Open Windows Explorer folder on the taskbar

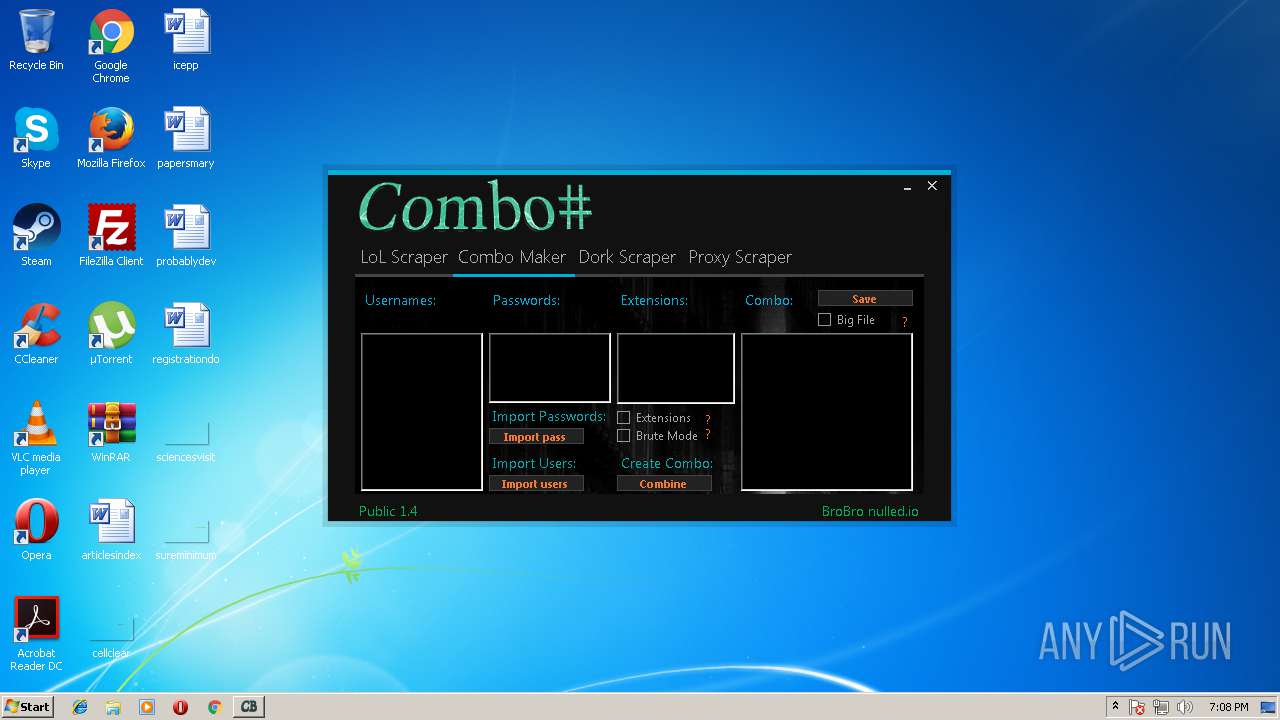pos(113,707)
